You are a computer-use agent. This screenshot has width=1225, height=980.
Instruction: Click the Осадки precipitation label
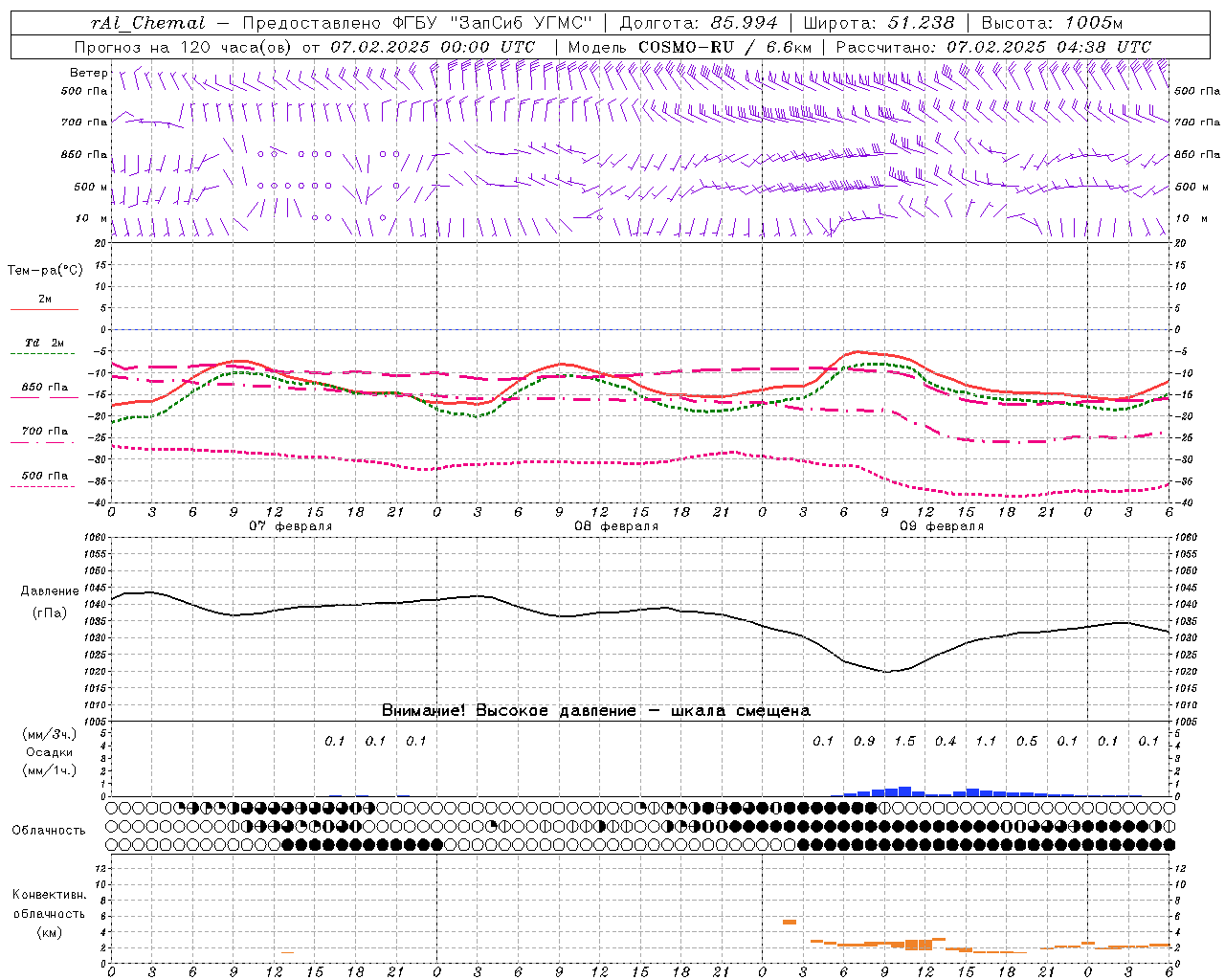[x=50, y=752]
